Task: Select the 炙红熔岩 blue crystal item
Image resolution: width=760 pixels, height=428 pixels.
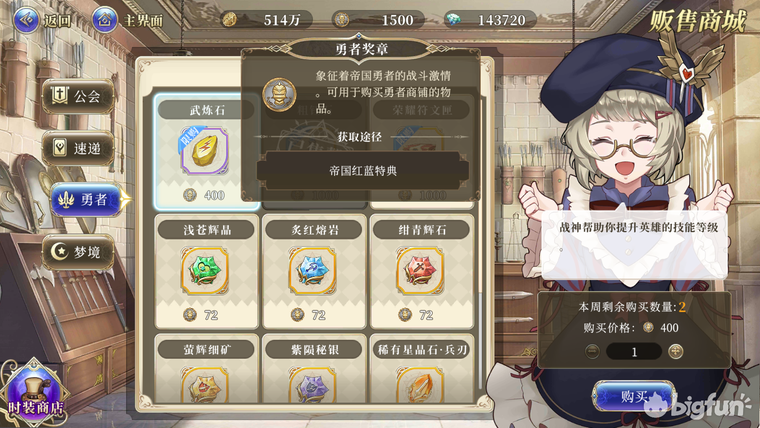Action: pyautogui.click(x=313, y=271)
